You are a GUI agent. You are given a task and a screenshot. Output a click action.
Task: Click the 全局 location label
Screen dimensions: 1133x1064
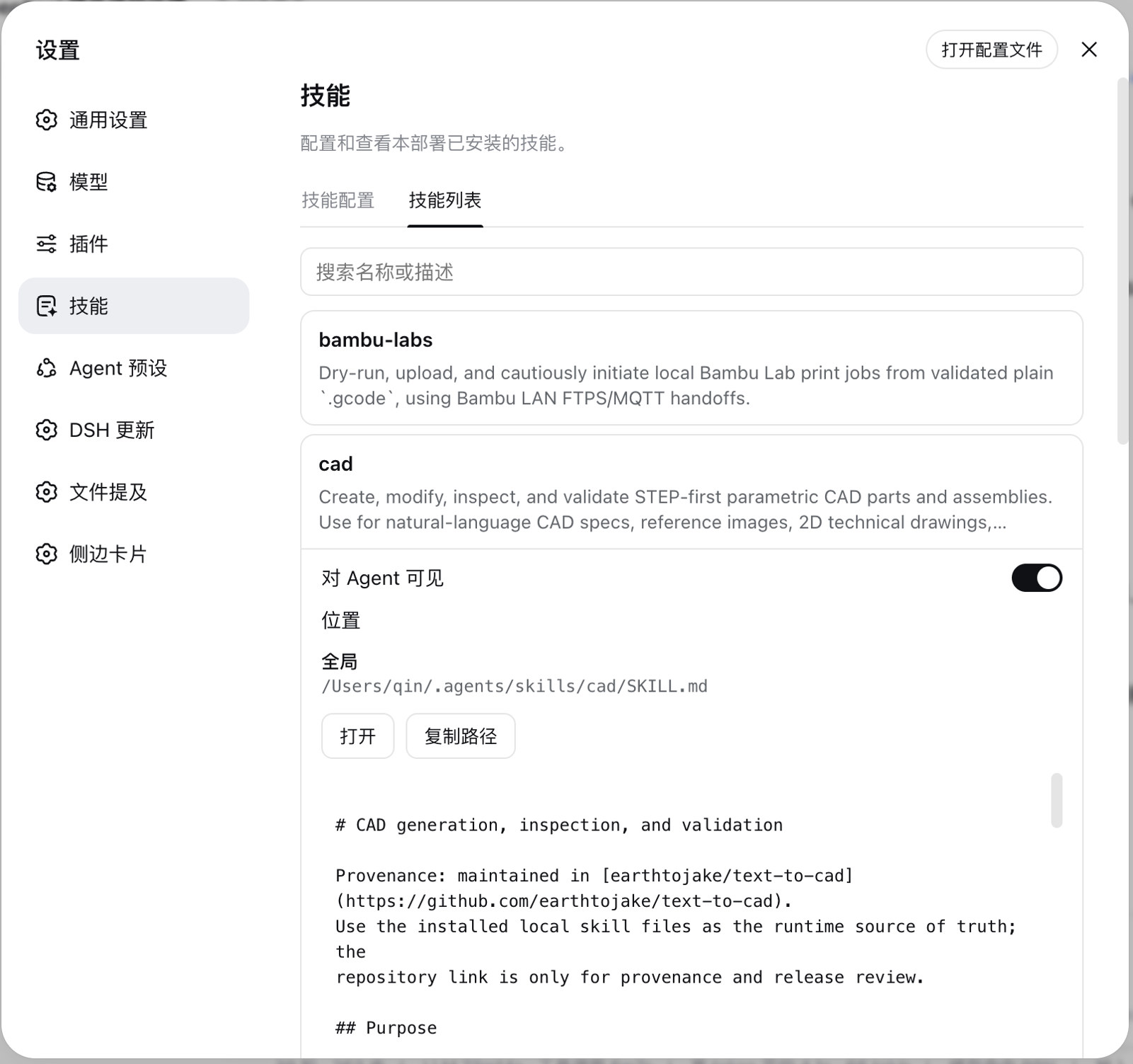(340, 661)
